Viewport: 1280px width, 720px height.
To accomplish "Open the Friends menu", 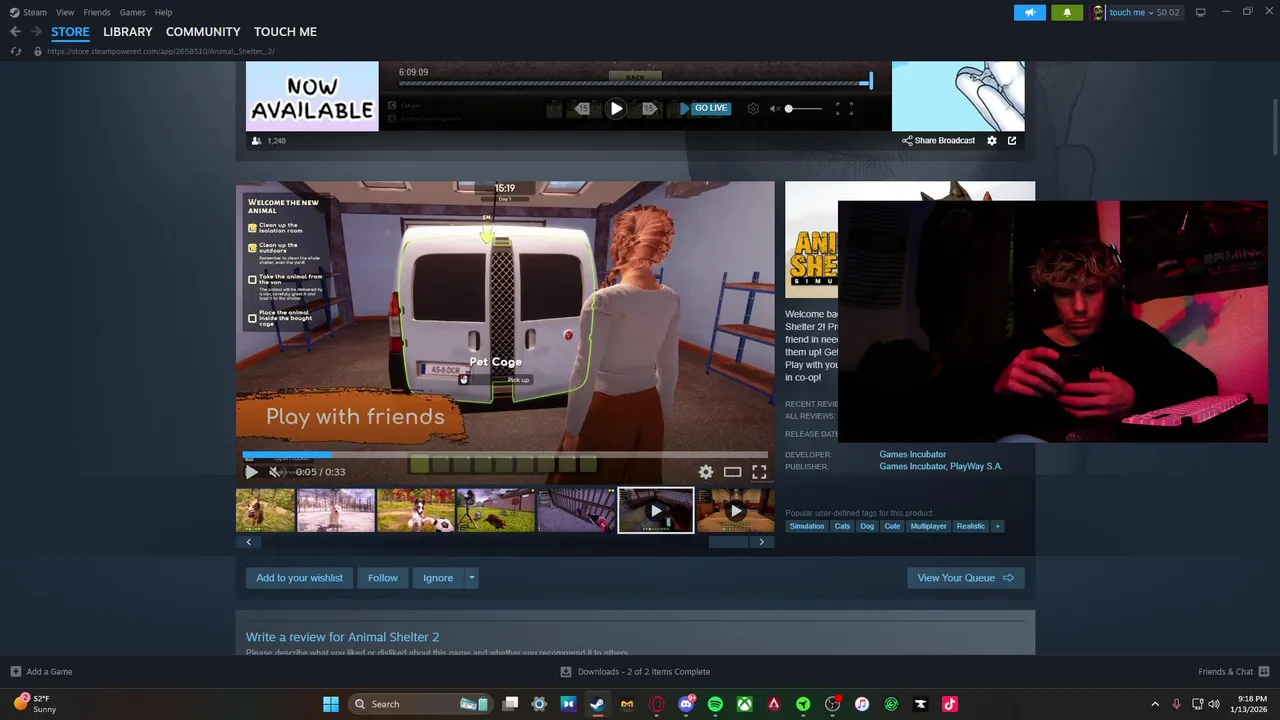I will pyautogui.click(x=97, y=12).
